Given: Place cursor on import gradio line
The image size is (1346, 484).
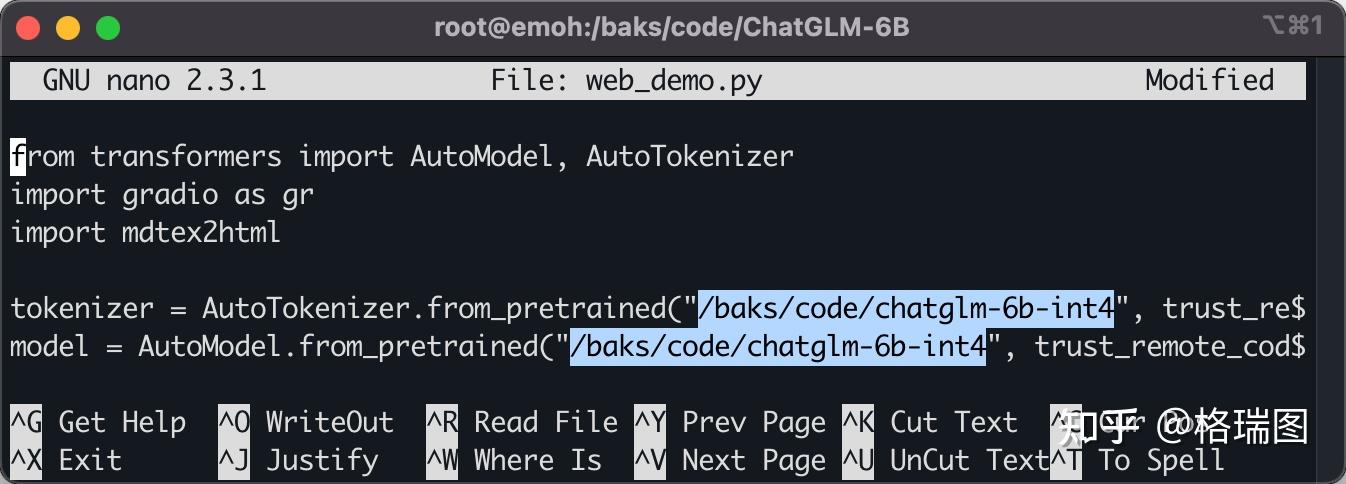Looking at the screenshot, I should coord(162,194).
